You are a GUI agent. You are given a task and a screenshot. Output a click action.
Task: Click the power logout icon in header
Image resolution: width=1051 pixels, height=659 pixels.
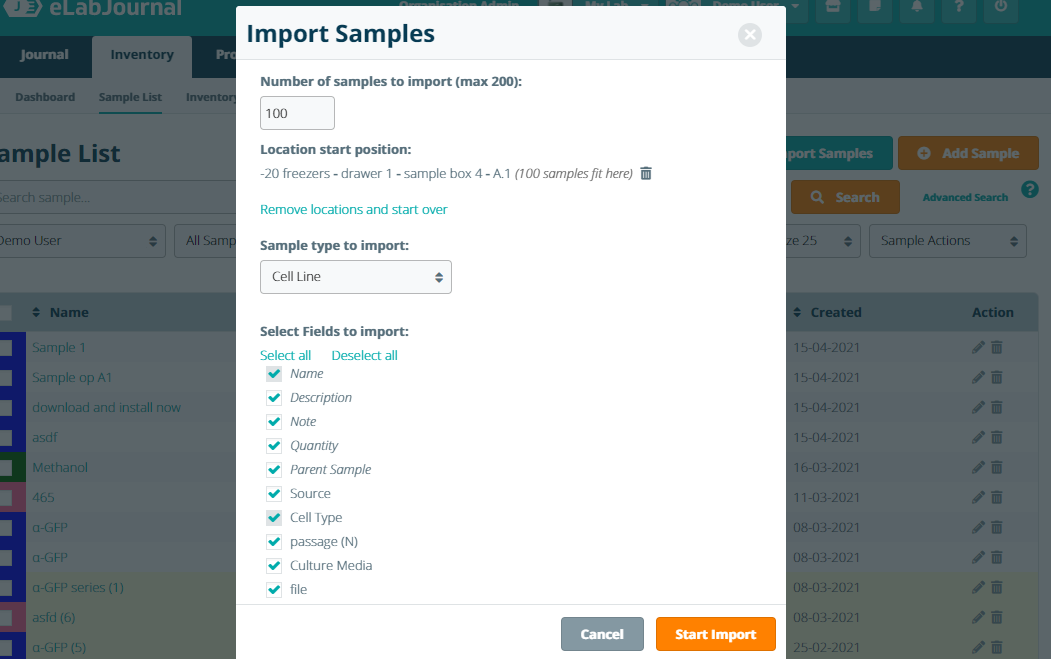pos(1001,8)
